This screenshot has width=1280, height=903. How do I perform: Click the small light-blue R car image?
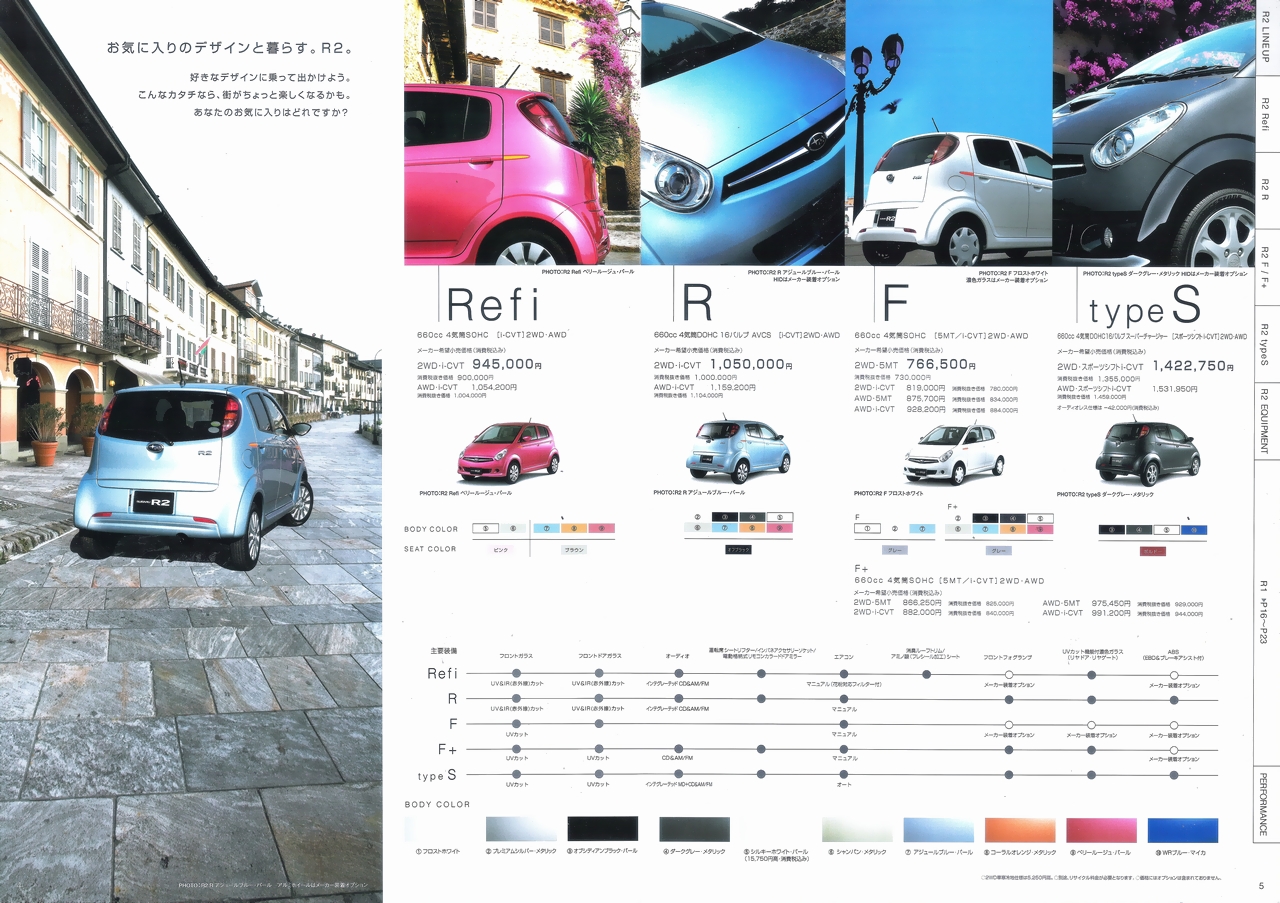[737, 450]
